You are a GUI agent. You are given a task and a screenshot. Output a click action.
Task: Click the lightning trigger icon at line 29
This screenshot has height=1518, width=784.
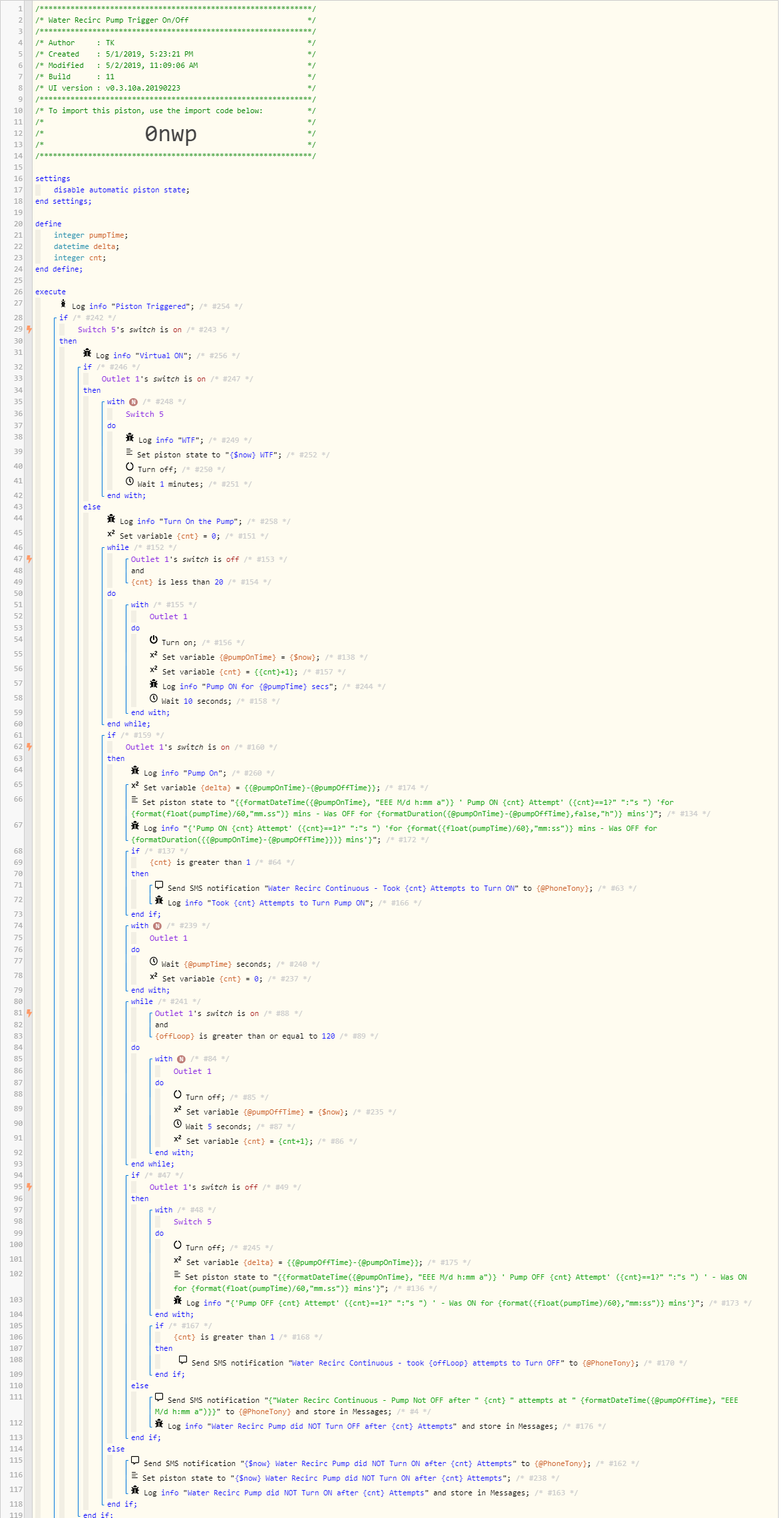tap(29, 329)
